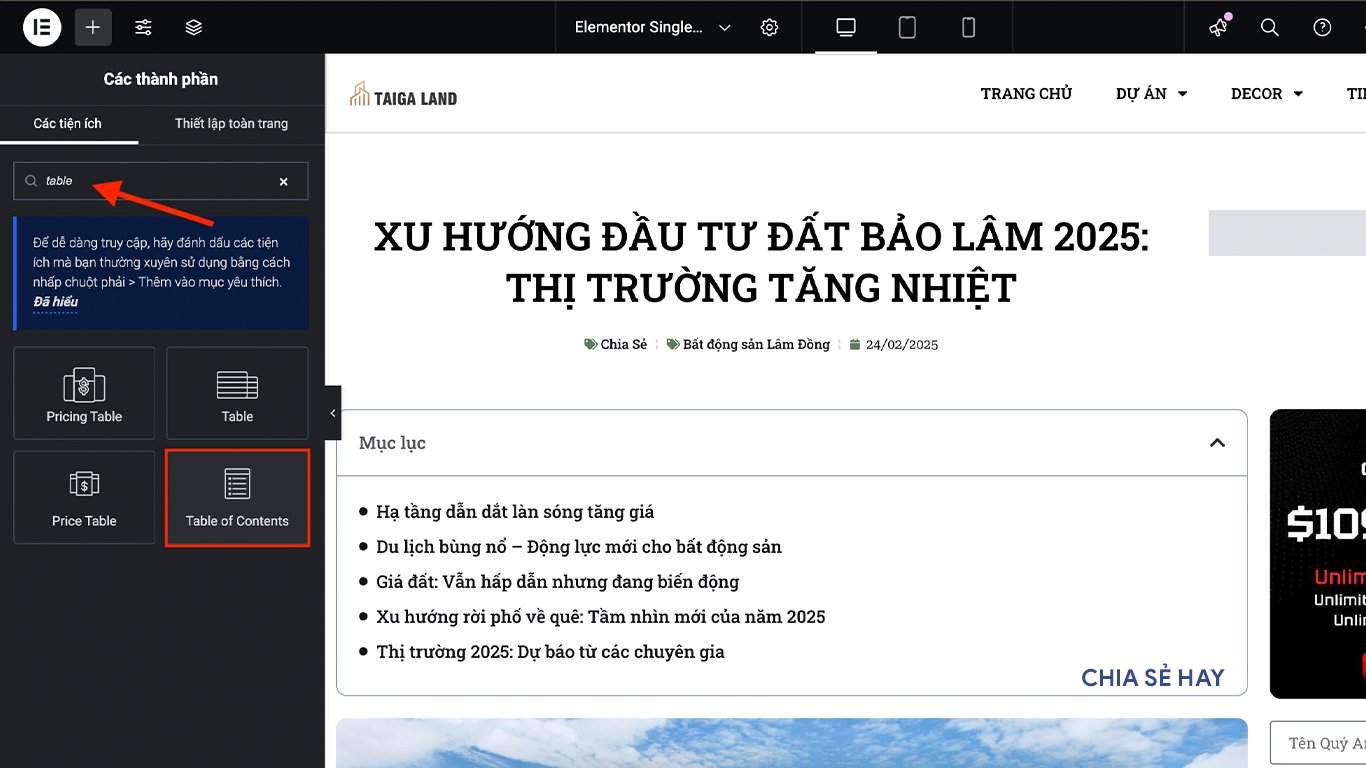Viewport: 1366px width, 768px height.
Task: Clear the table search with the X icon
Action: click(x=283, y=181)
